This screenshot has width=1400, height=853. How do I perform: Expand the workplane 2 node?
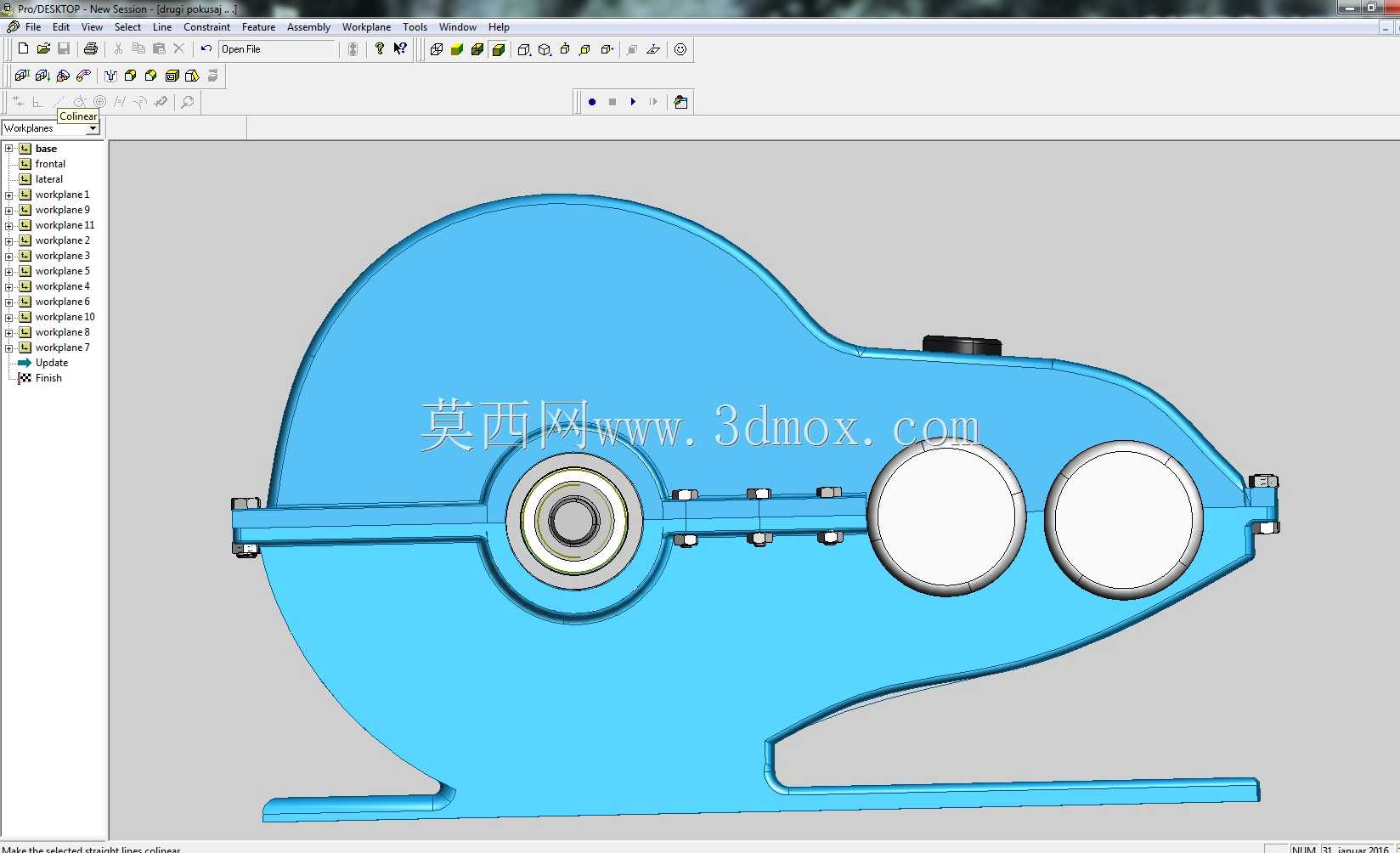(x=9, y=240)
